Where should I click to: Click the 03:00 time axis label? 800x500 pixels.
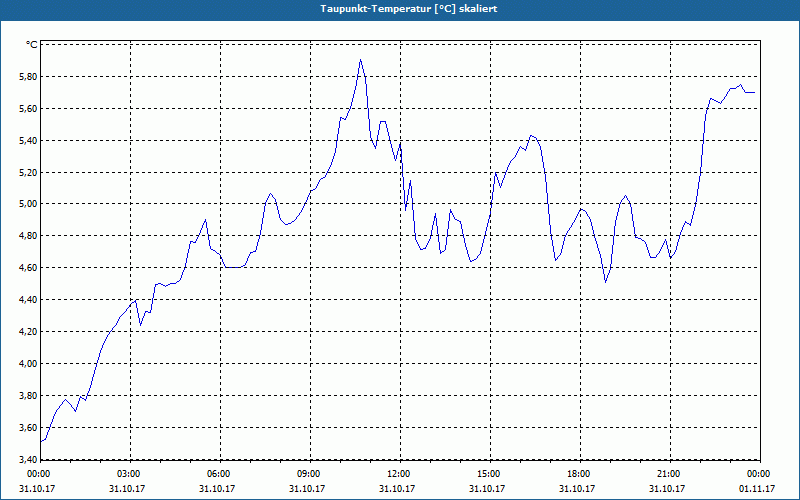click(x=131, y=474)
